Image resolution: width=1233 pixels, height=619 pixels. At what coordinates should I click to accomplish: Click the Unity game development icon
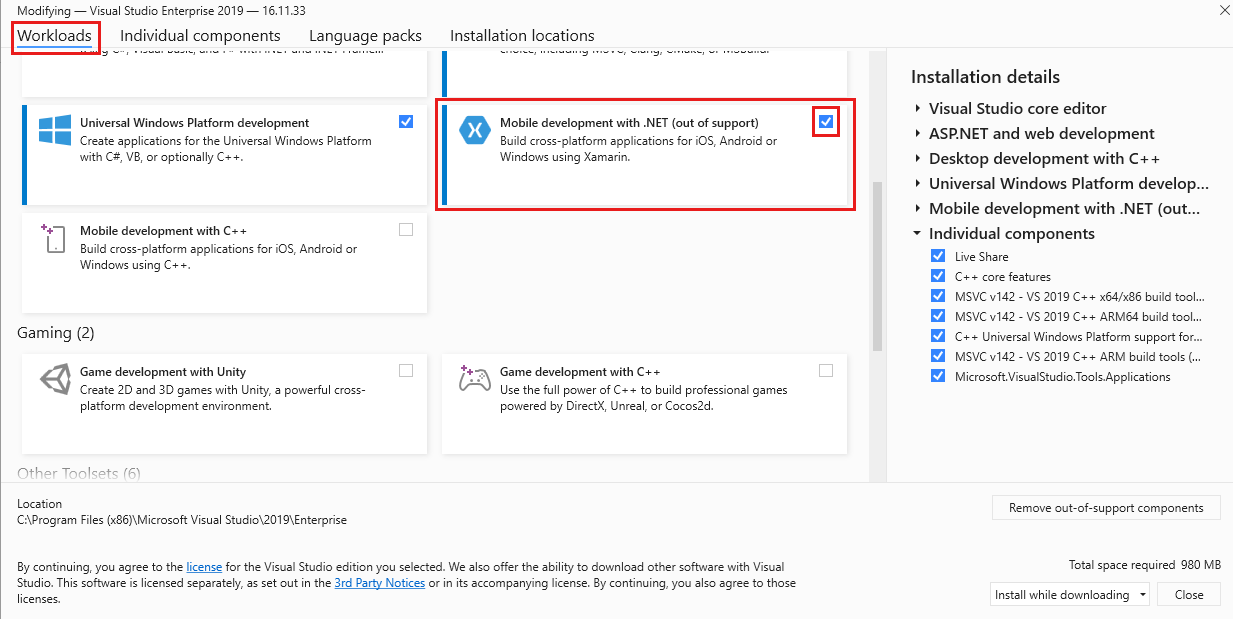click(x=54, y=380)
